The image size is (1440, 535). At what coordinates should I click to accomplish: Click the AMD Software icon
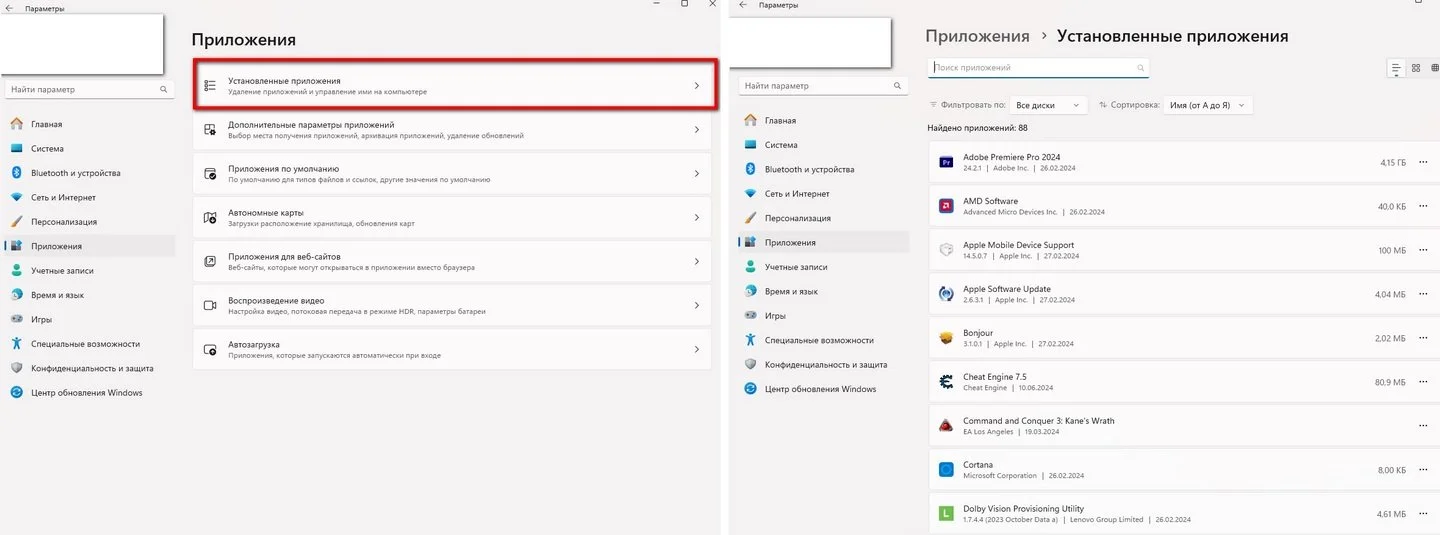[946, 206]
